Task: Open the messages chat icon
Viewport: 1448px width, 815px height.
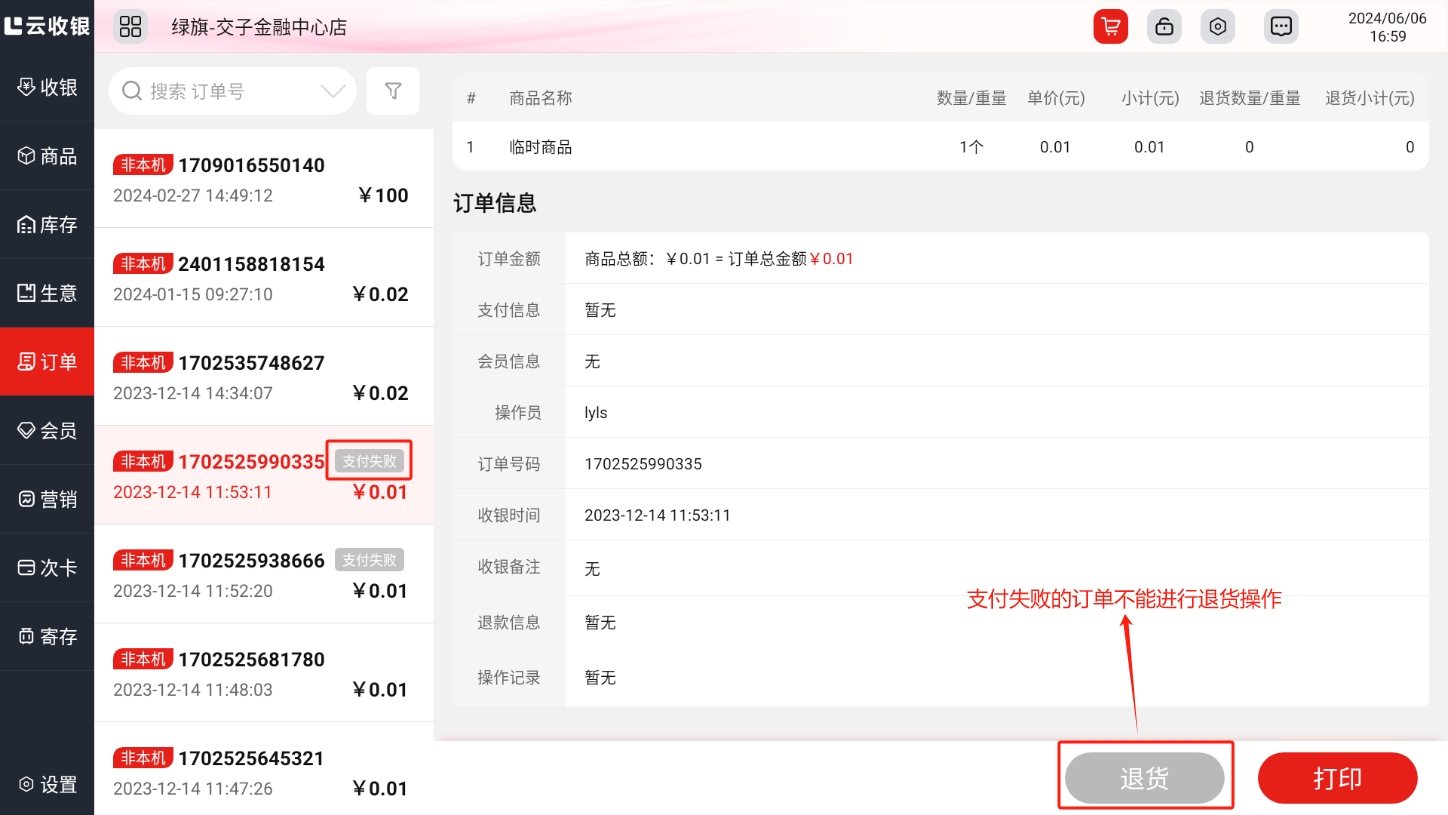Action: (x=1280, y=27)
